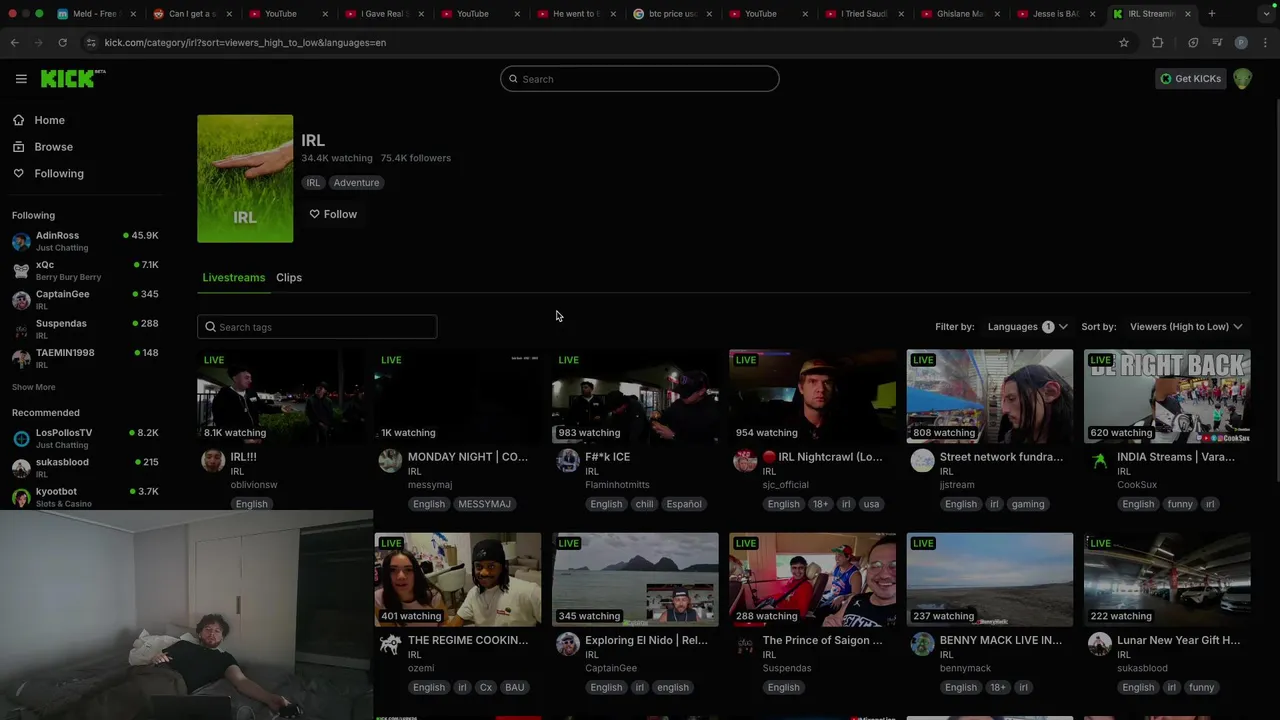Click the address bar URL

click(x=245, y=43)
